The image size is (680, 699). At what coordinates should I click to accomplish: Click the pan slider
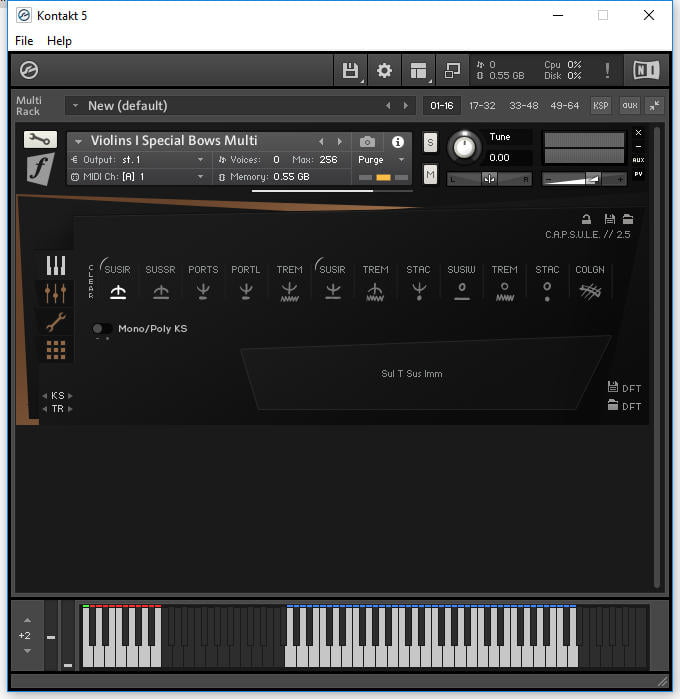[x=489, y=179]
